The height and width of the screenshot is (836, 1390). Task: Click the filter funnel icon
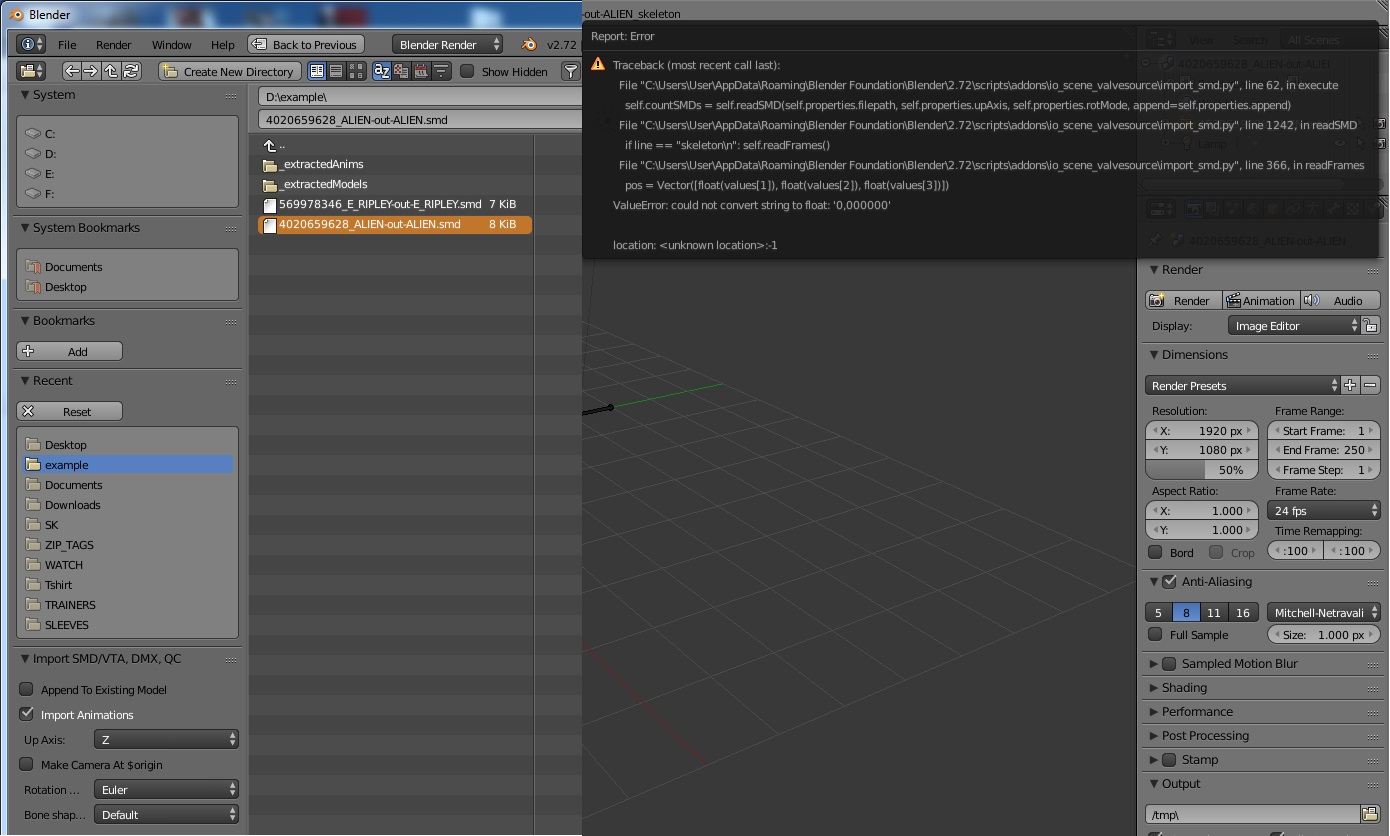tap(570, 71)
